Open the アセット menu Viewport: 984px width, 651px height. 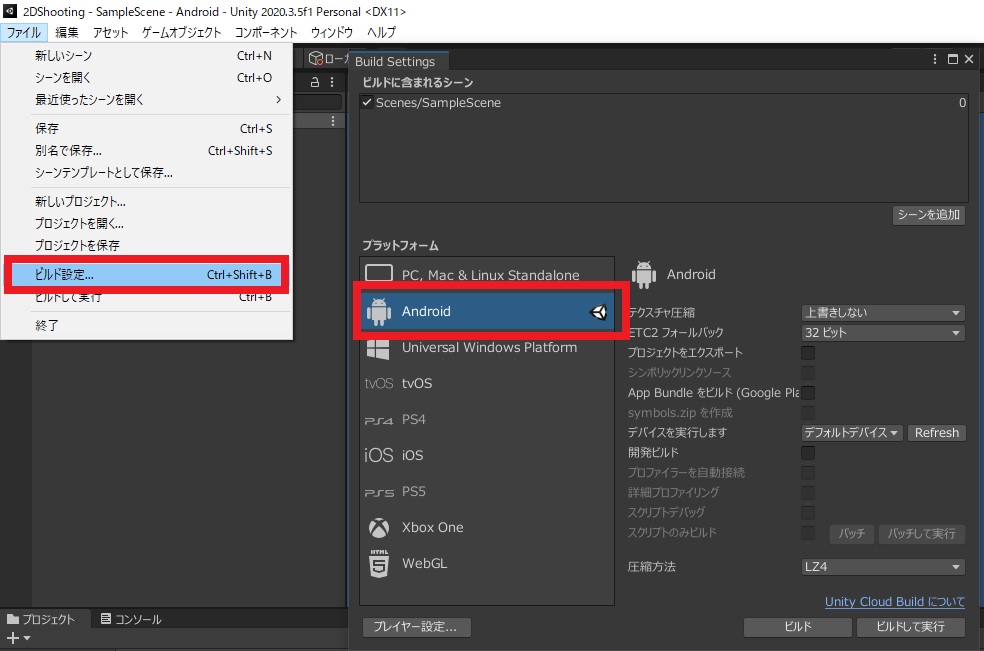coord(110,32)
